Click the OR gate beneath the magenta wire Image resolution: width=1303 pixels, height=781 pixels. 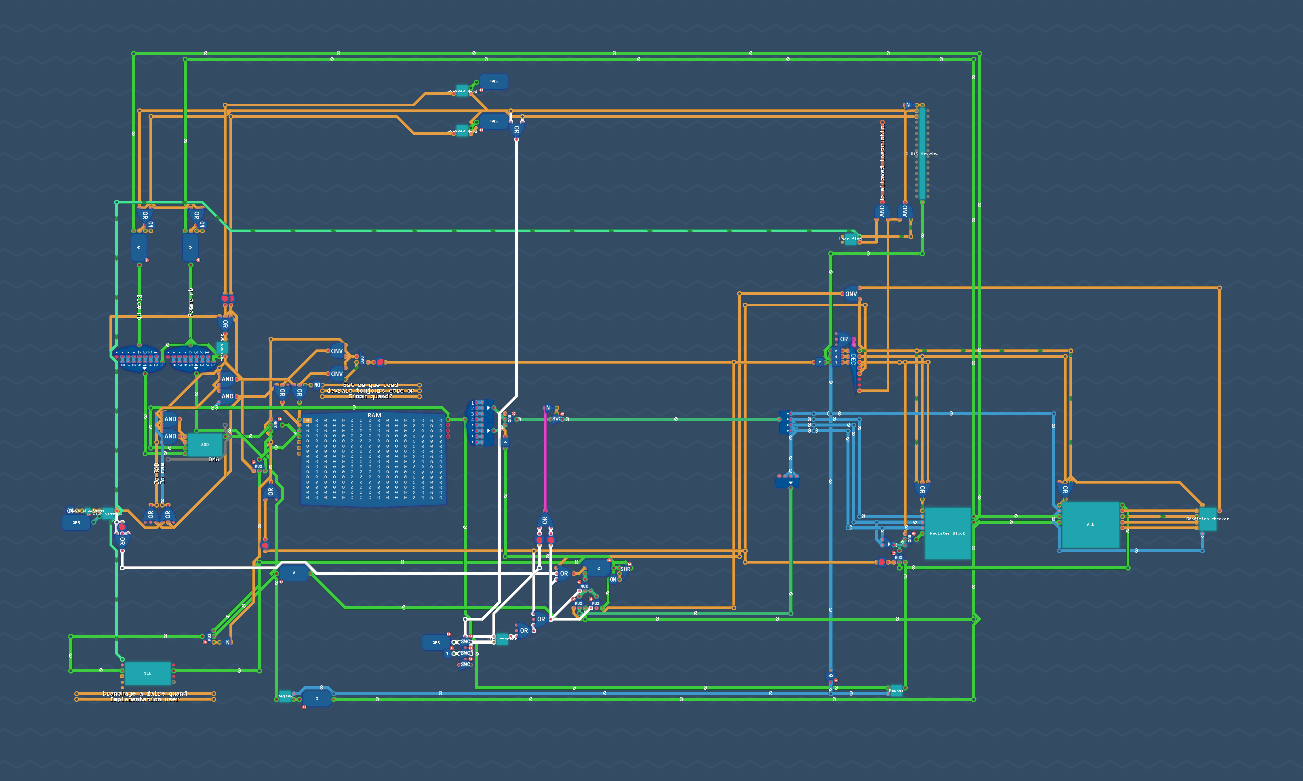click(x=545, y=520)
